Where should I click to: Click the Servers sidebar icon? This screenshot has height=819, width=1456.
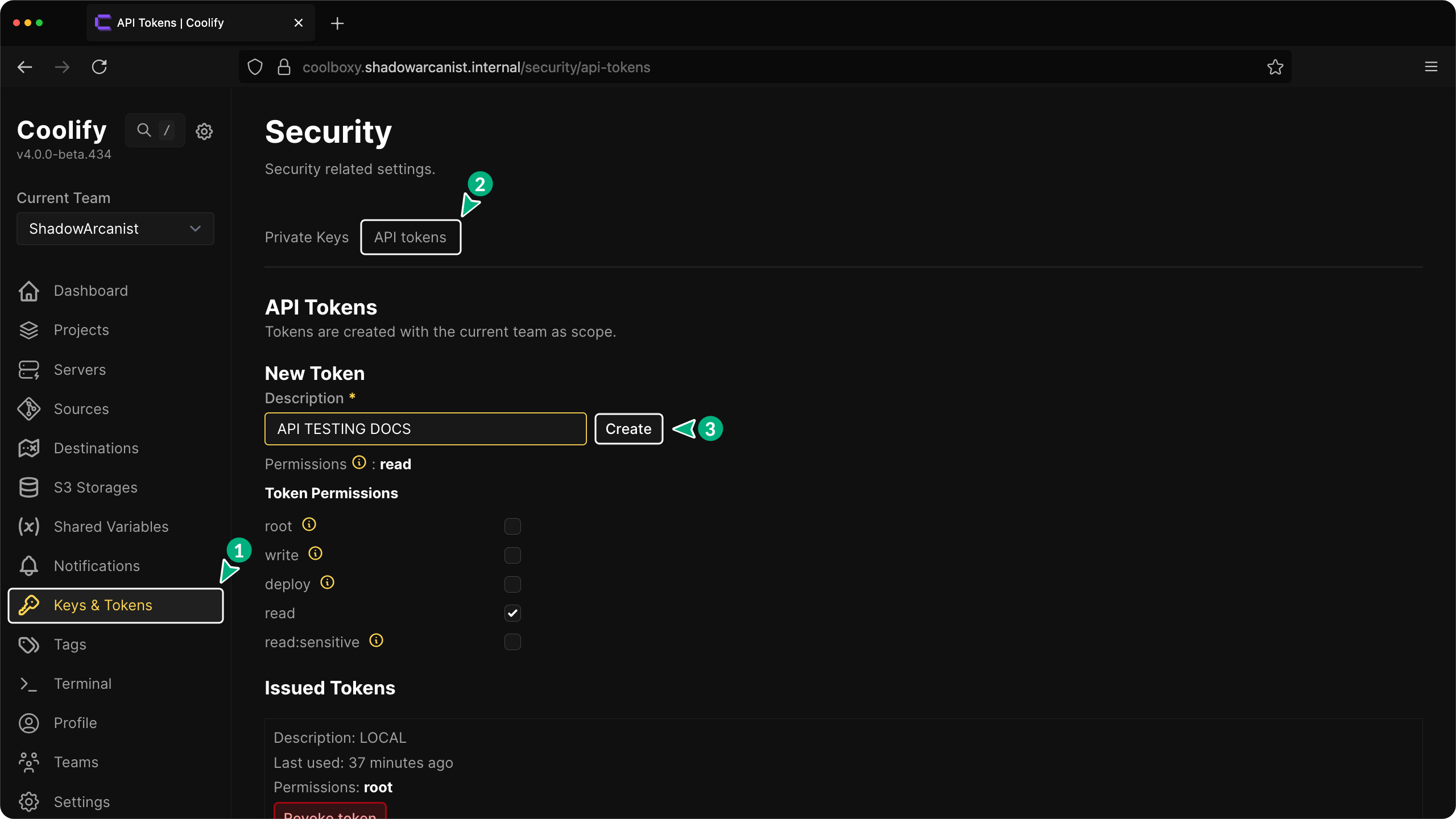[x=28, y=370]
